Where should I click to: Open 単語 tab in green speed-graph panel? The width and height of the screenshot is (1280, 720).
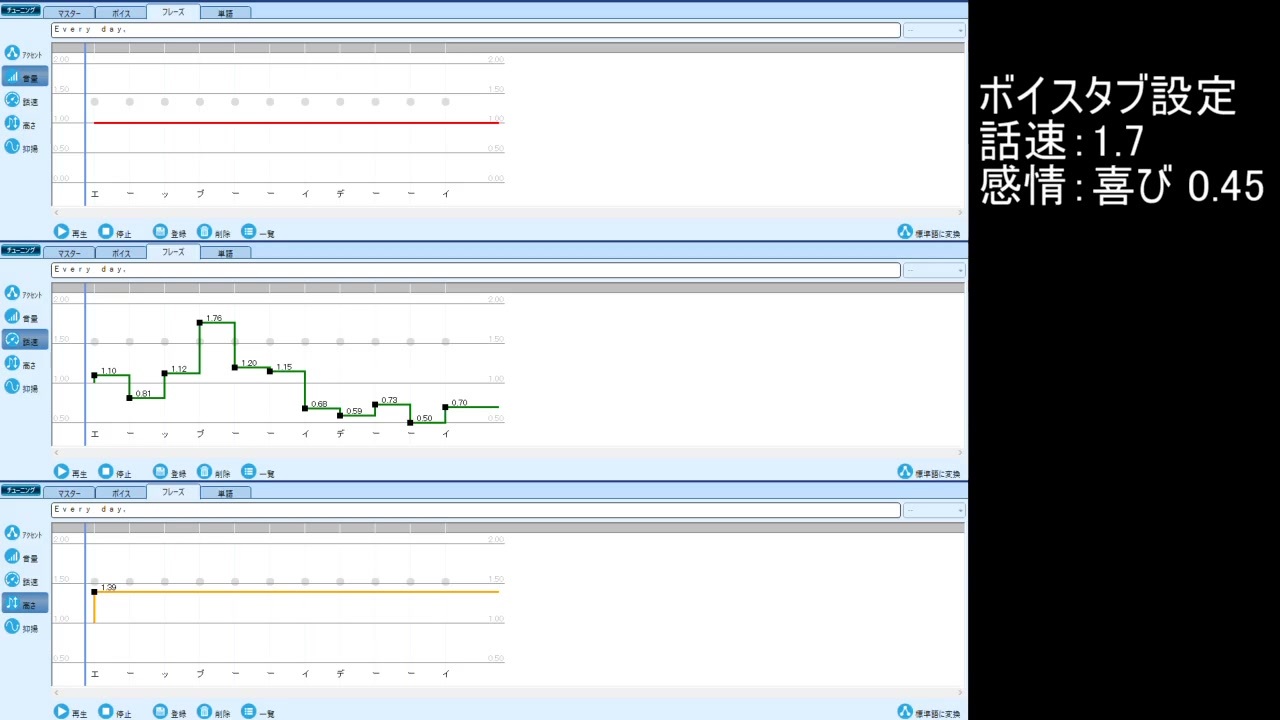pos(225,253)
